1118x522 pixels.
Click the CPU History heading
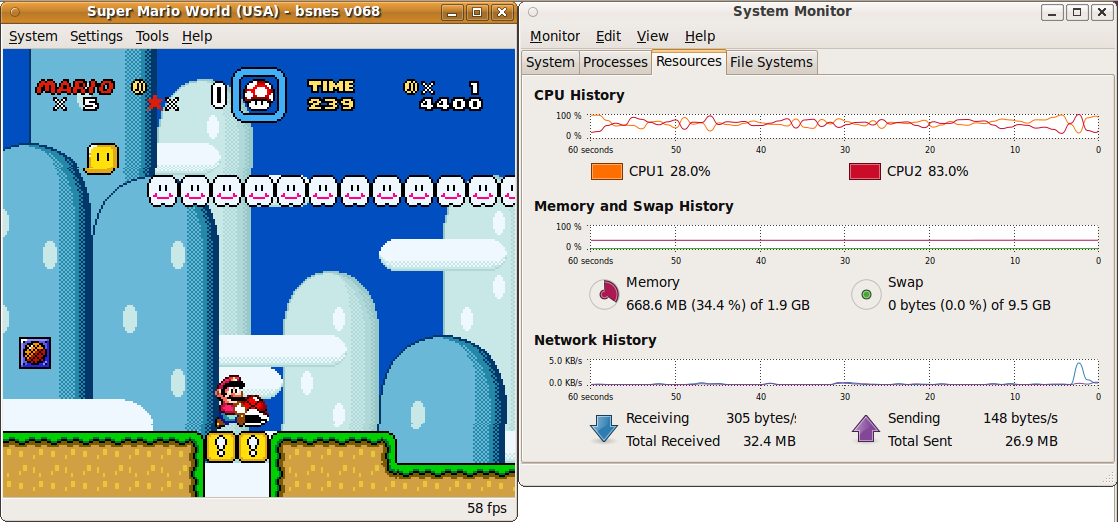(579, 95)
